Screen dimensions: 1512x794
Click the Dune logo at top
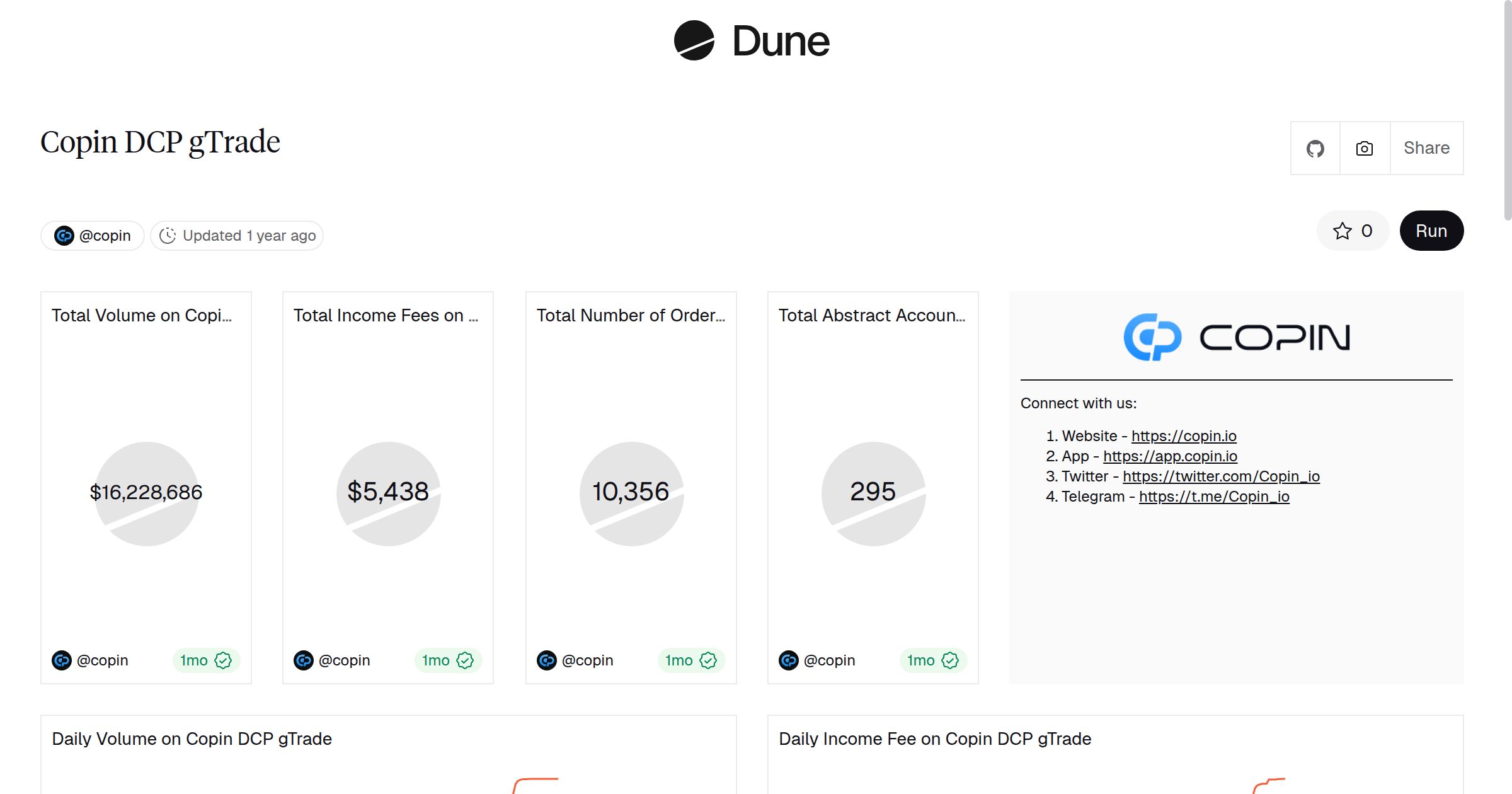[x=751, y=41]
